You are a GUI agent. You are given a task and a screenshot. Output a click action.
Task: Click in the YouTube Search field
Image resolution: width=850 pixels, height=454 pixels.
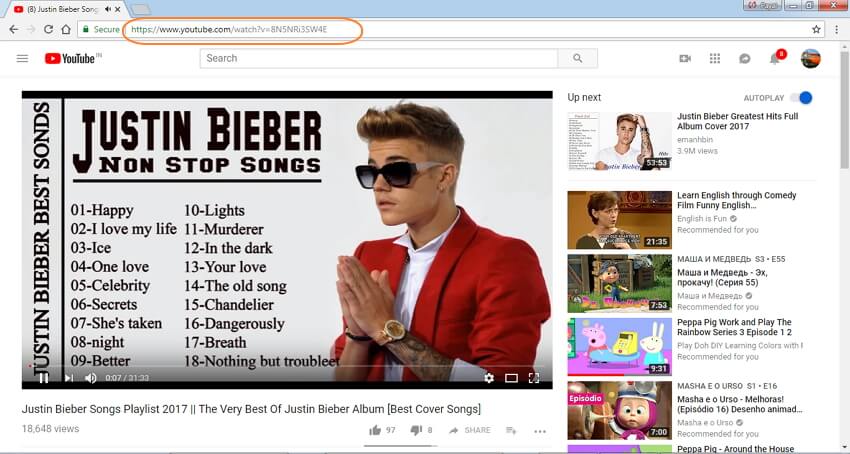tap(378, 58)
